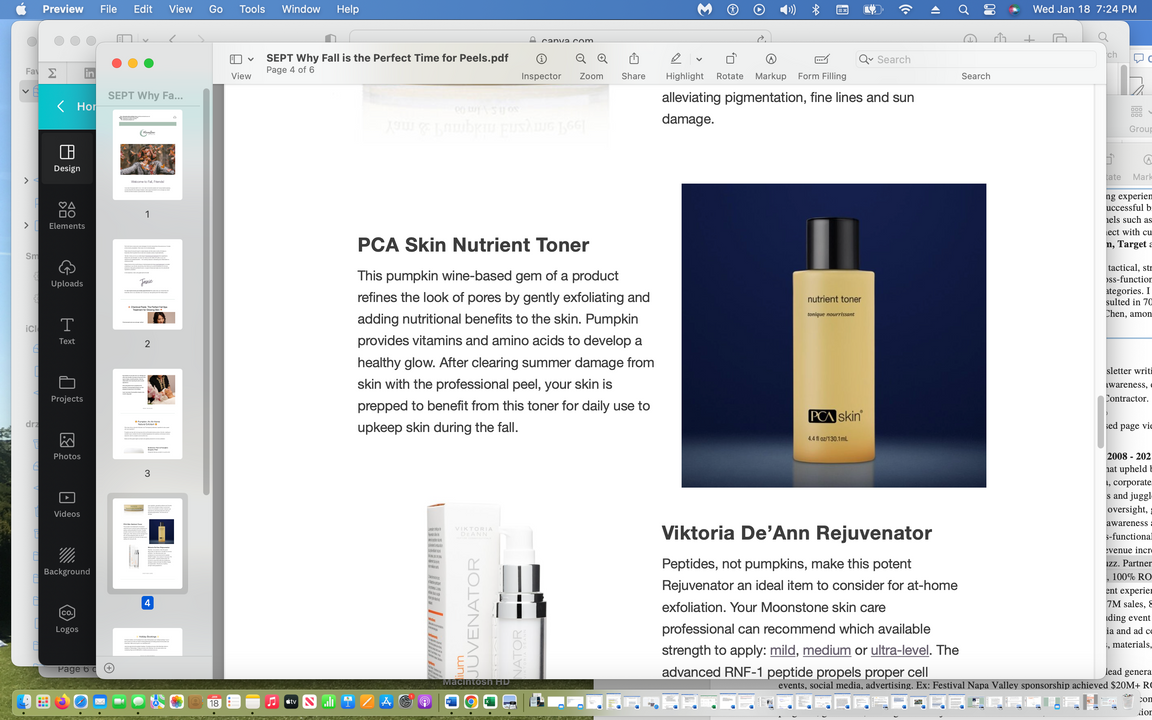1152x720 pixels.
Task: Click the zoom in magnifier icon
Action: tap(602, 60)
